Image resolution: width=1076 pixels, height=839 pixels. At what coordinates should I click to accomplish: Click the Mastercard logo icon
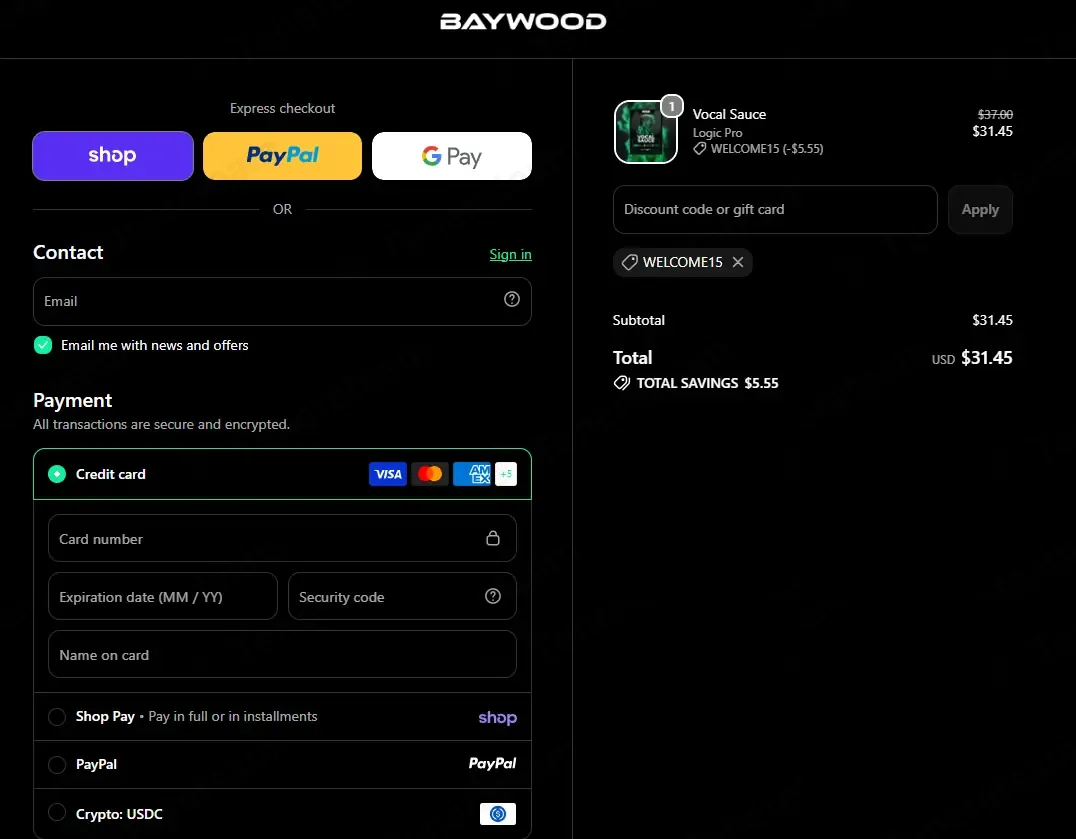[430, 474]
